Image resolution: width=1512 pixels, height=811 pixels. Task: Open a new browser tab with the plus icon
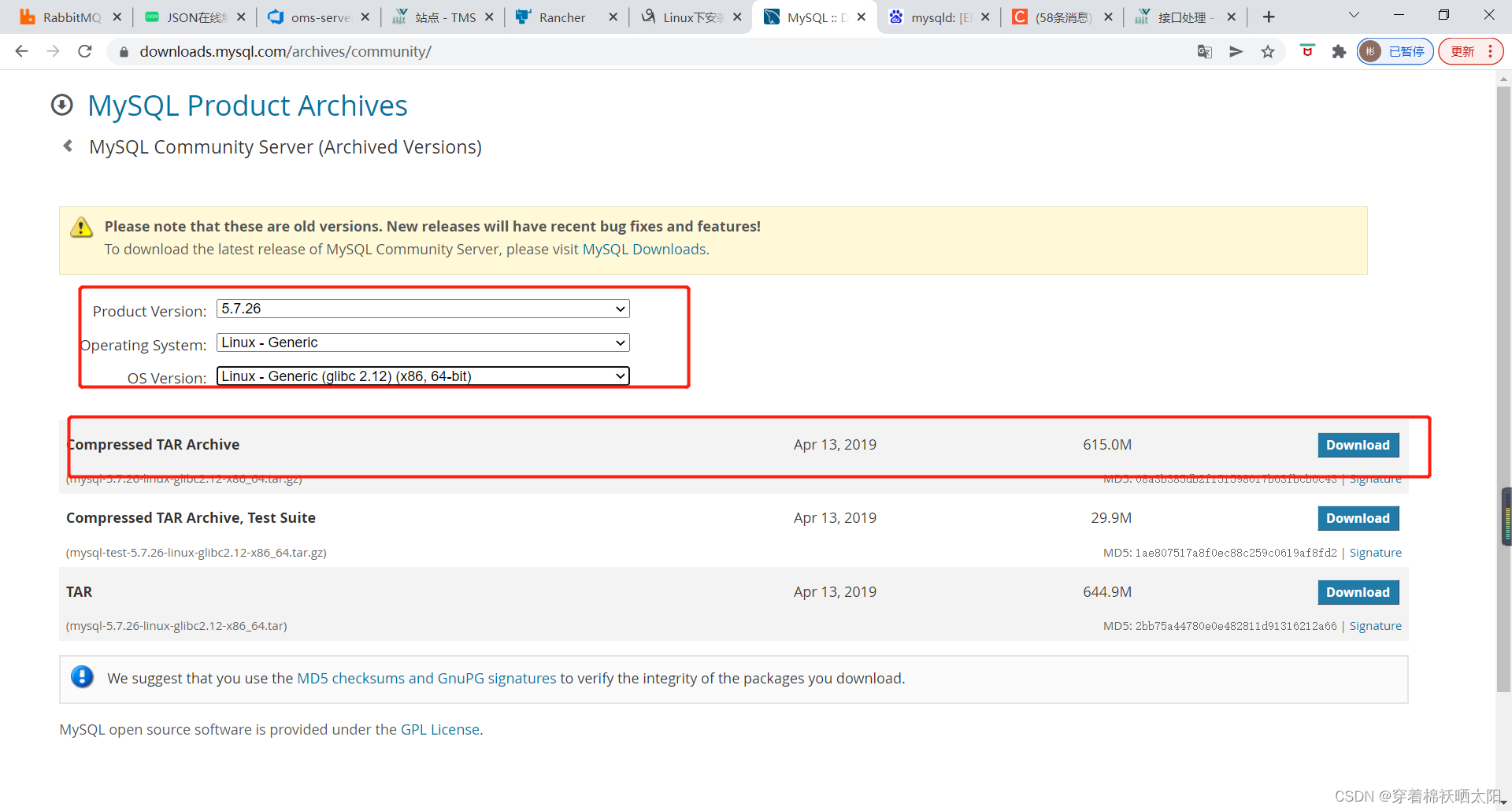tap(1269, 16)
